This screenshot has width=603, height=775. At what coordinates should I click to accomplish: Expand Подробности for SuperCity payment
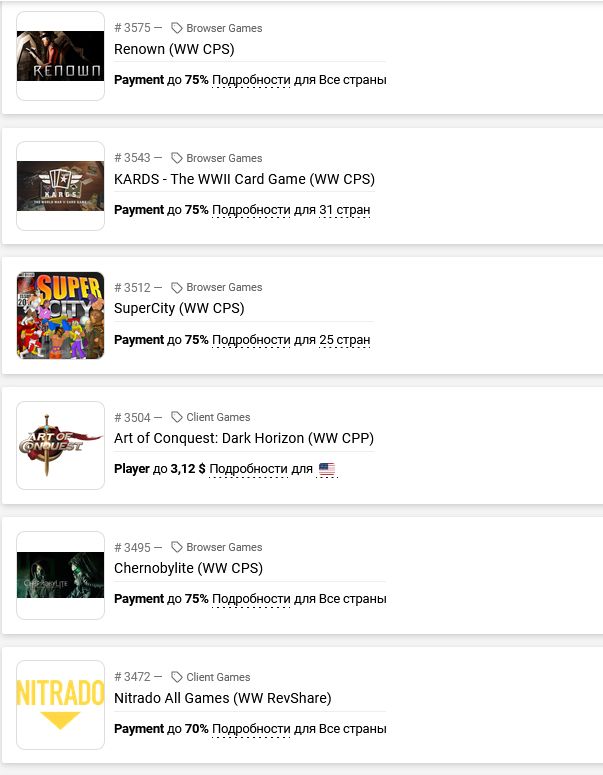(x=251, y=340)
